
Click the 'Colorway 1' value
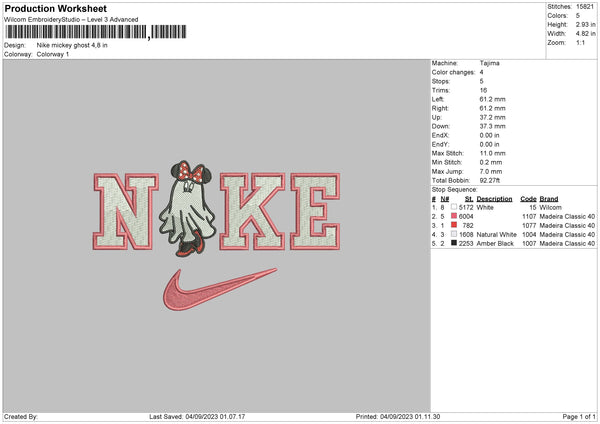pyautogui.click(x=53, y=54)
